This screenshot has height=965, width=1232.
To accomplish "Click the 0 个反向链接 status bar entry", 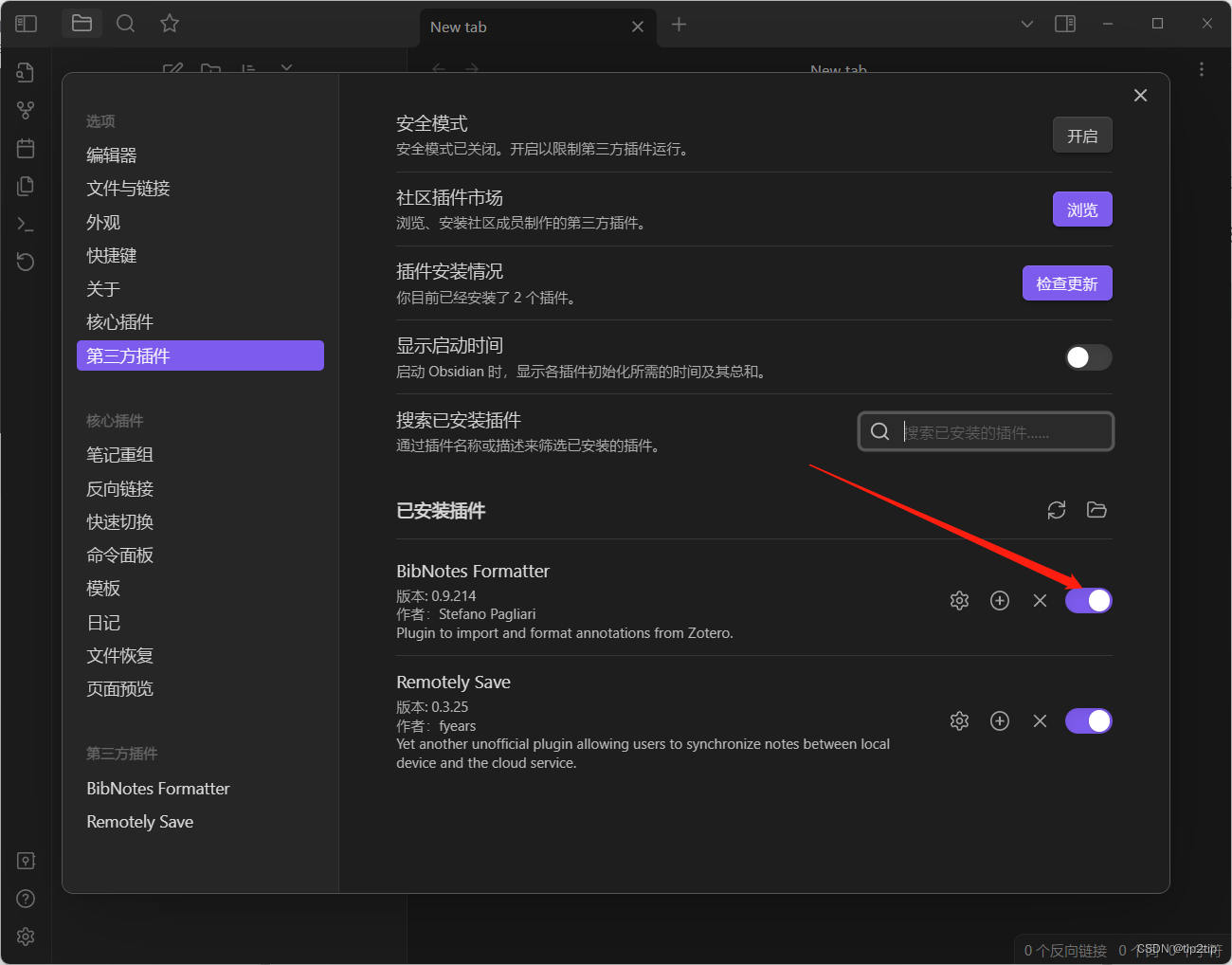I will point(1065,950).
